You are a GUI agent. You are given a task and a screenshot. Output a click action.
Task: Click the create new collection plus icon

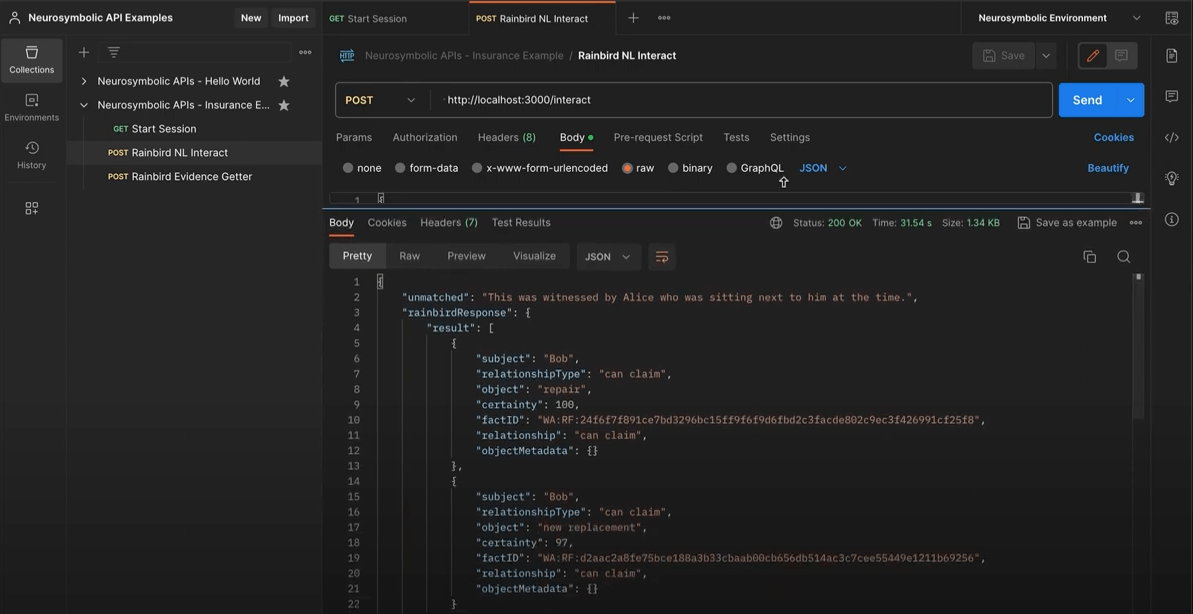click(x=84, y=52)
